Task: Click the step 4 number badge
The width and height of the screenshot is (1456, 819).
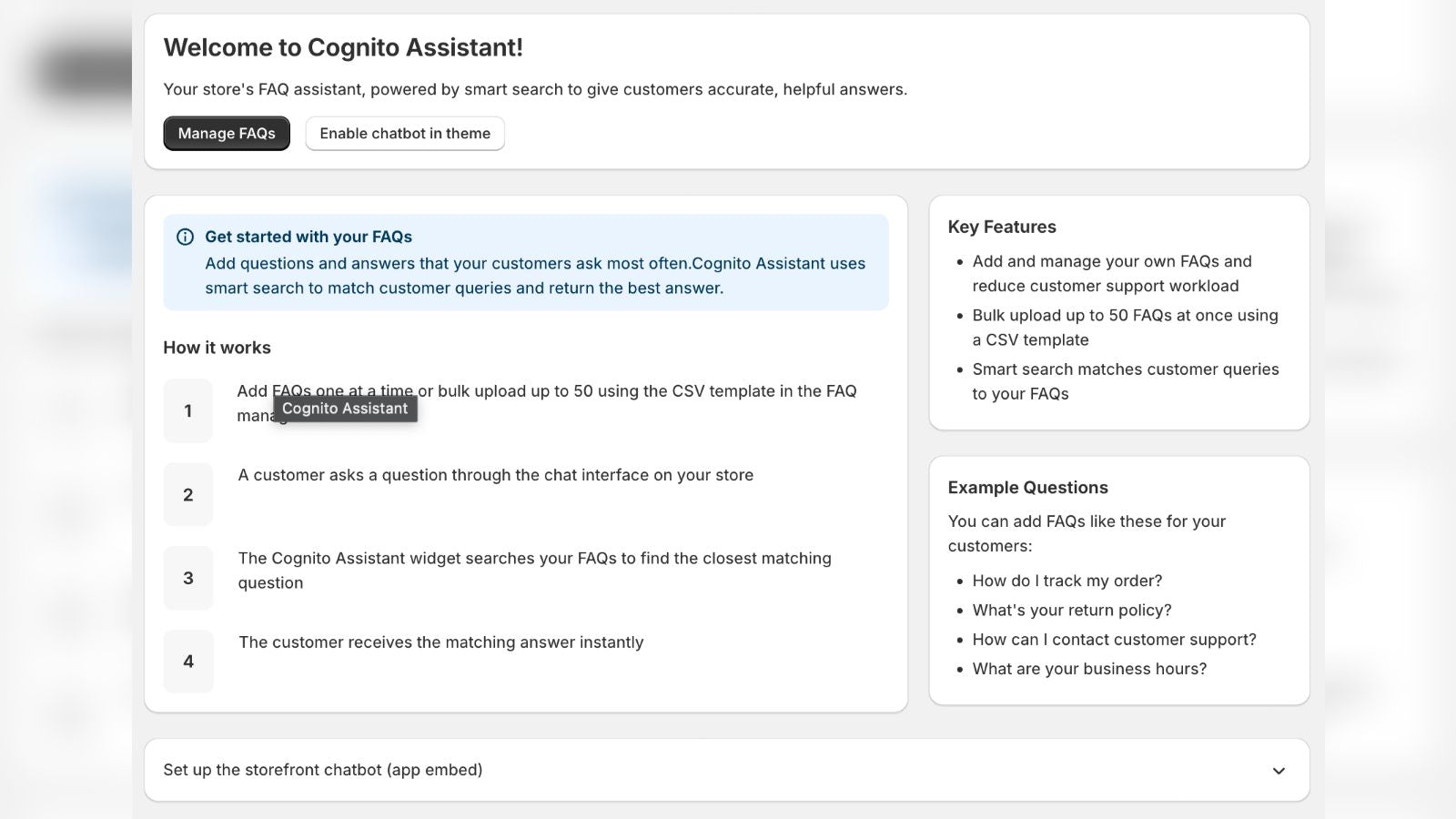Action: [188, 662]
